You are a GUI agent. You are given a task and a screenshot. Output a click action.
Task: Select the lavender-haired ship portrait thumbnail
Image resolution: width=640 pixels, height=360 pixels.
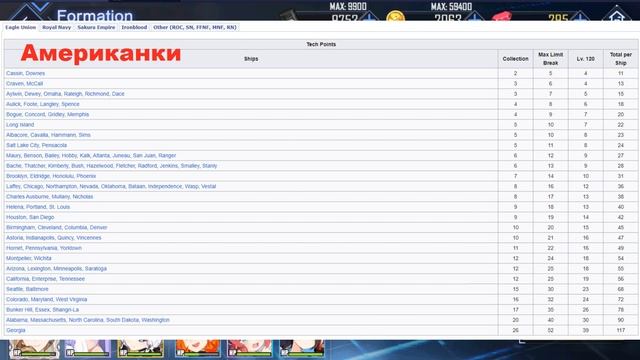[x=88, y=348]
